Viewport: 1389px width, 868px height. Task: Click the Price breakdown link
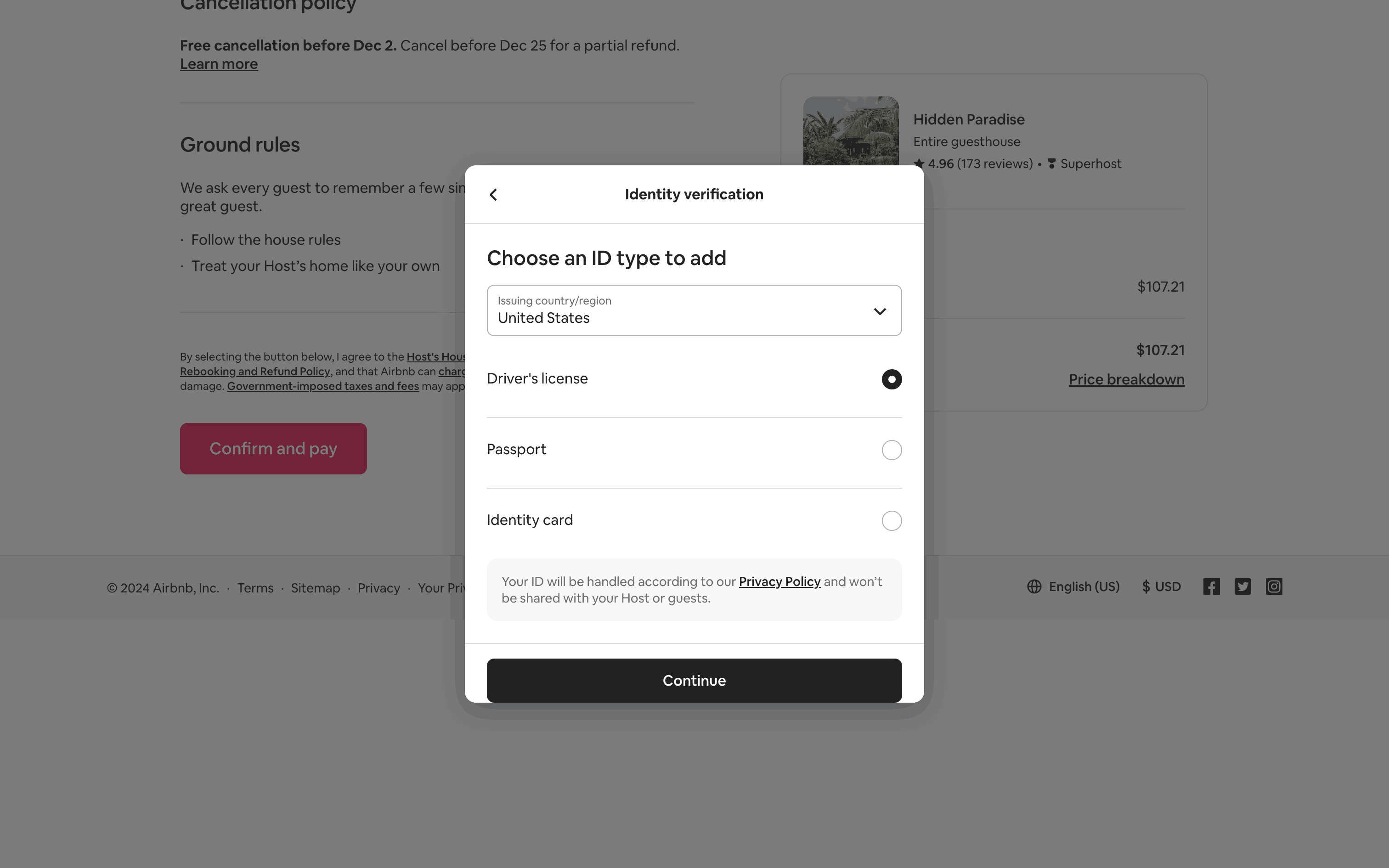click(1126, 379)
